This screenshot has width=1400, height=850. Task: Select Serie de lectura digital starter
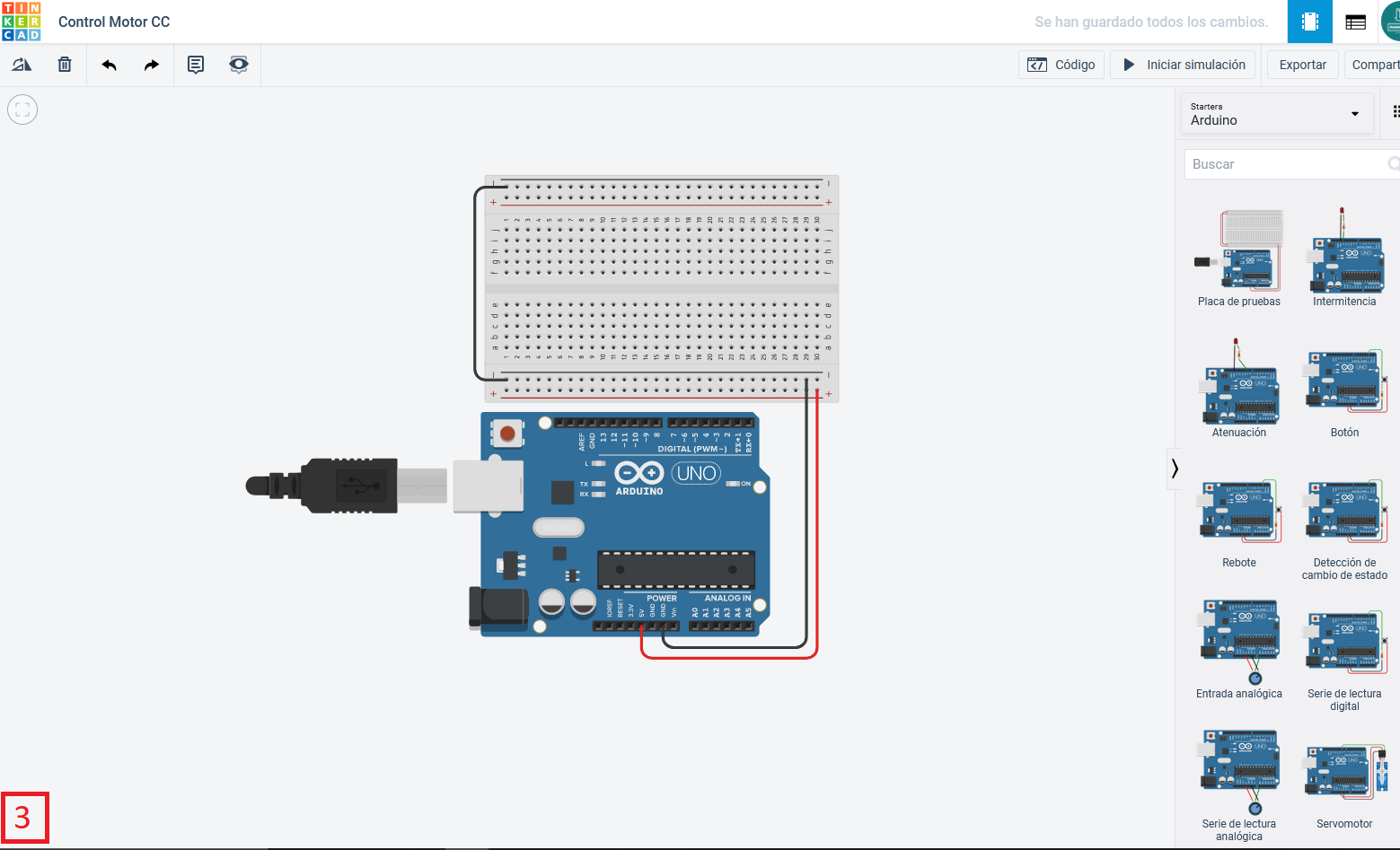(1344, 660)
